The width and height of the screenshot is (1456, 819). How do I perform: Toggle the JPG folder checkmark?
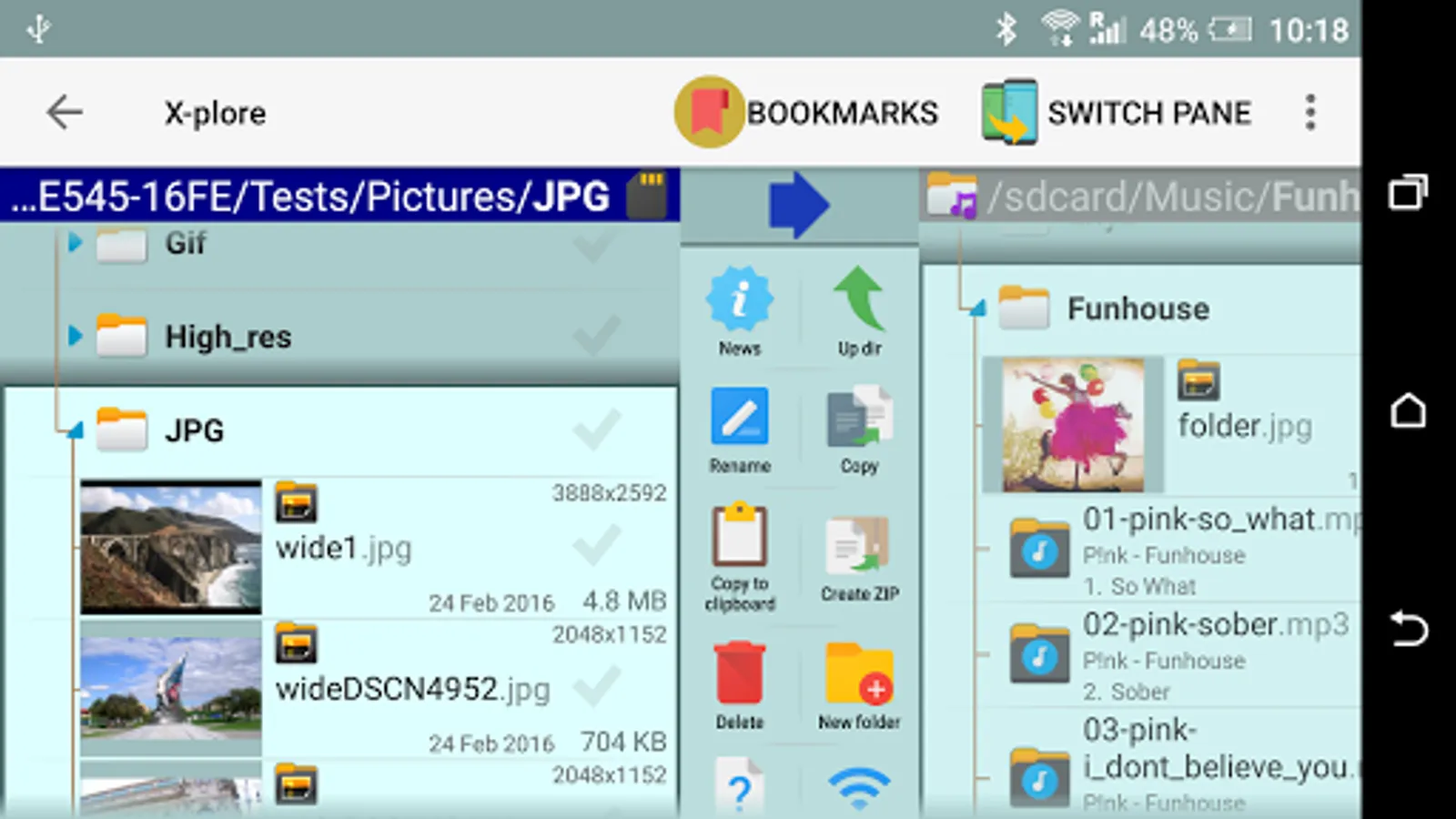coord(596,430)
